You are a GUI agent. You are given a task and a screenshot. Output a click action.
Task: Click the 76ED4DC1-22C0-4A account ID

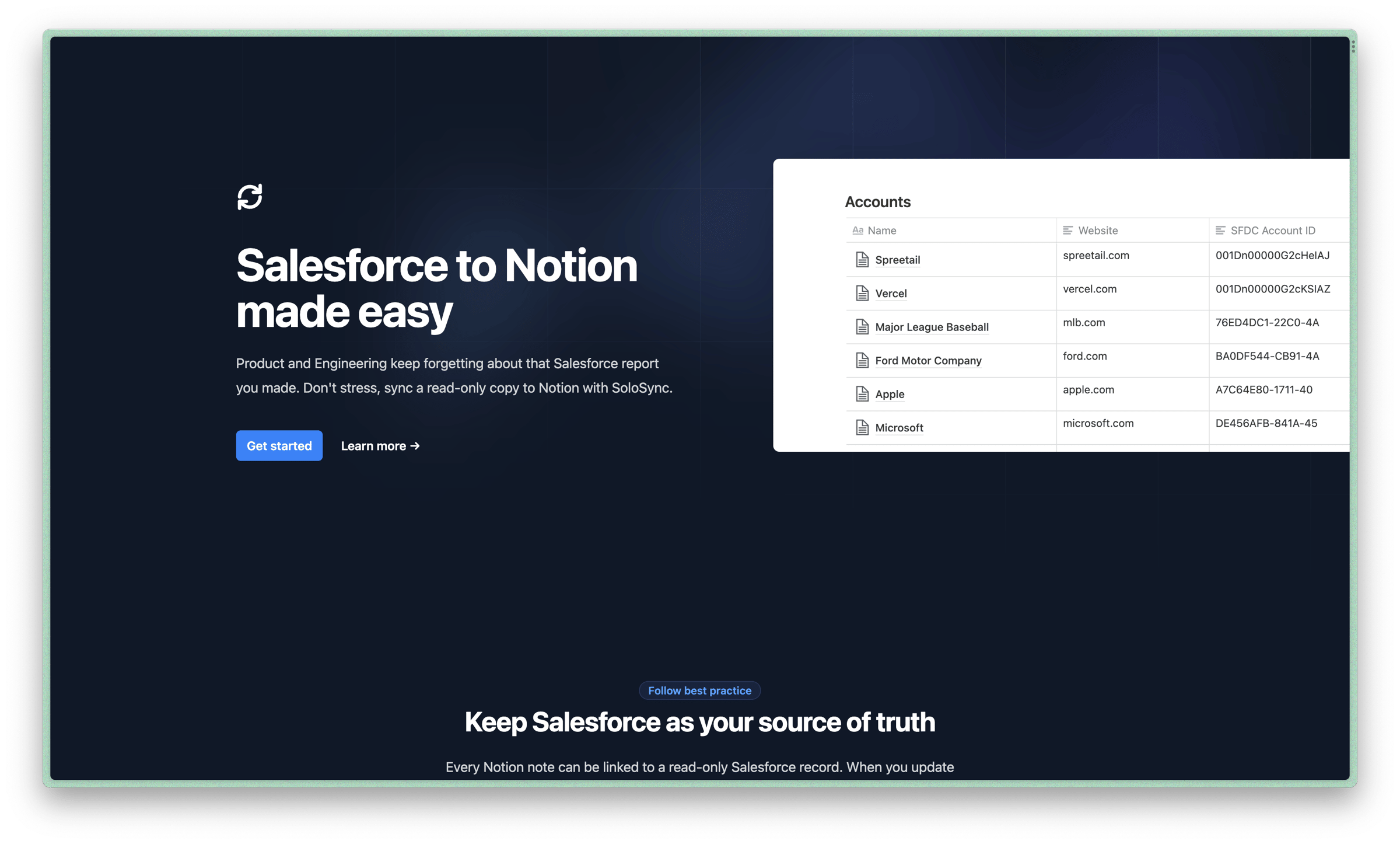(1267, 322)
